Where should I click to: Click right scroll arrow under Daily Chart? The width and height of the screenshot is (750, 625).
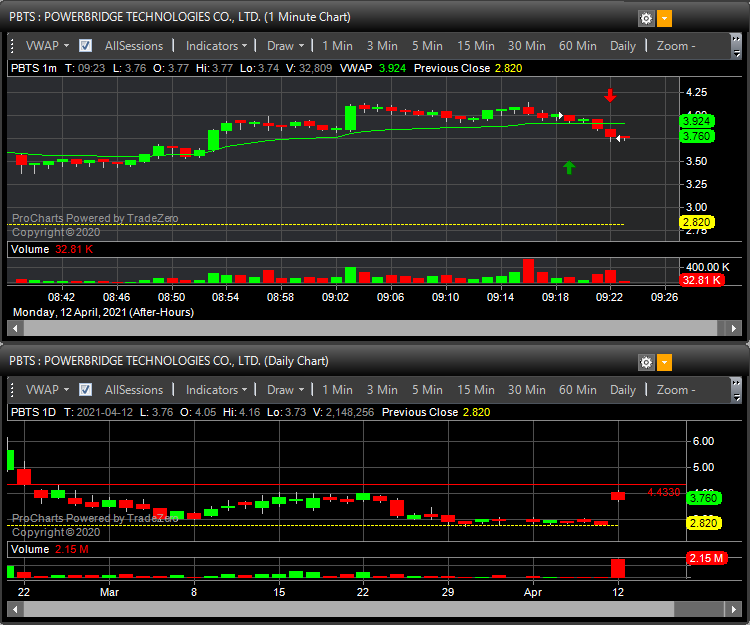735,608
